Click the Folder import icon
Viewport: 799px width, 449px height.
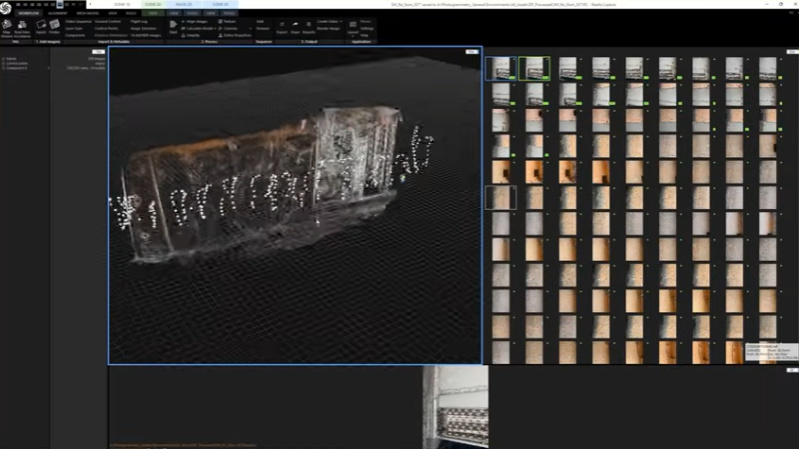pos(55,25)
